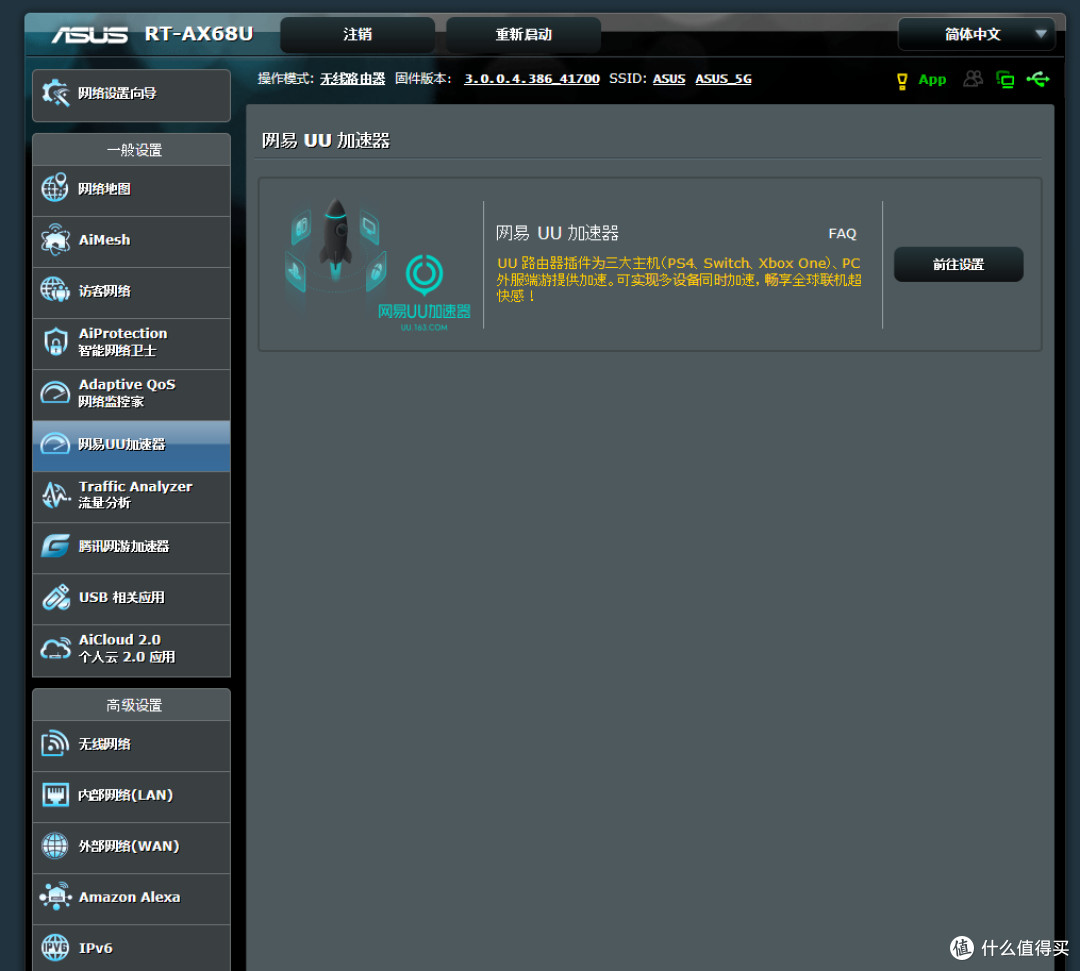Click the IPv6 globe icon
This screenshot has height=971, width=1080.
(x=55, y=948)
